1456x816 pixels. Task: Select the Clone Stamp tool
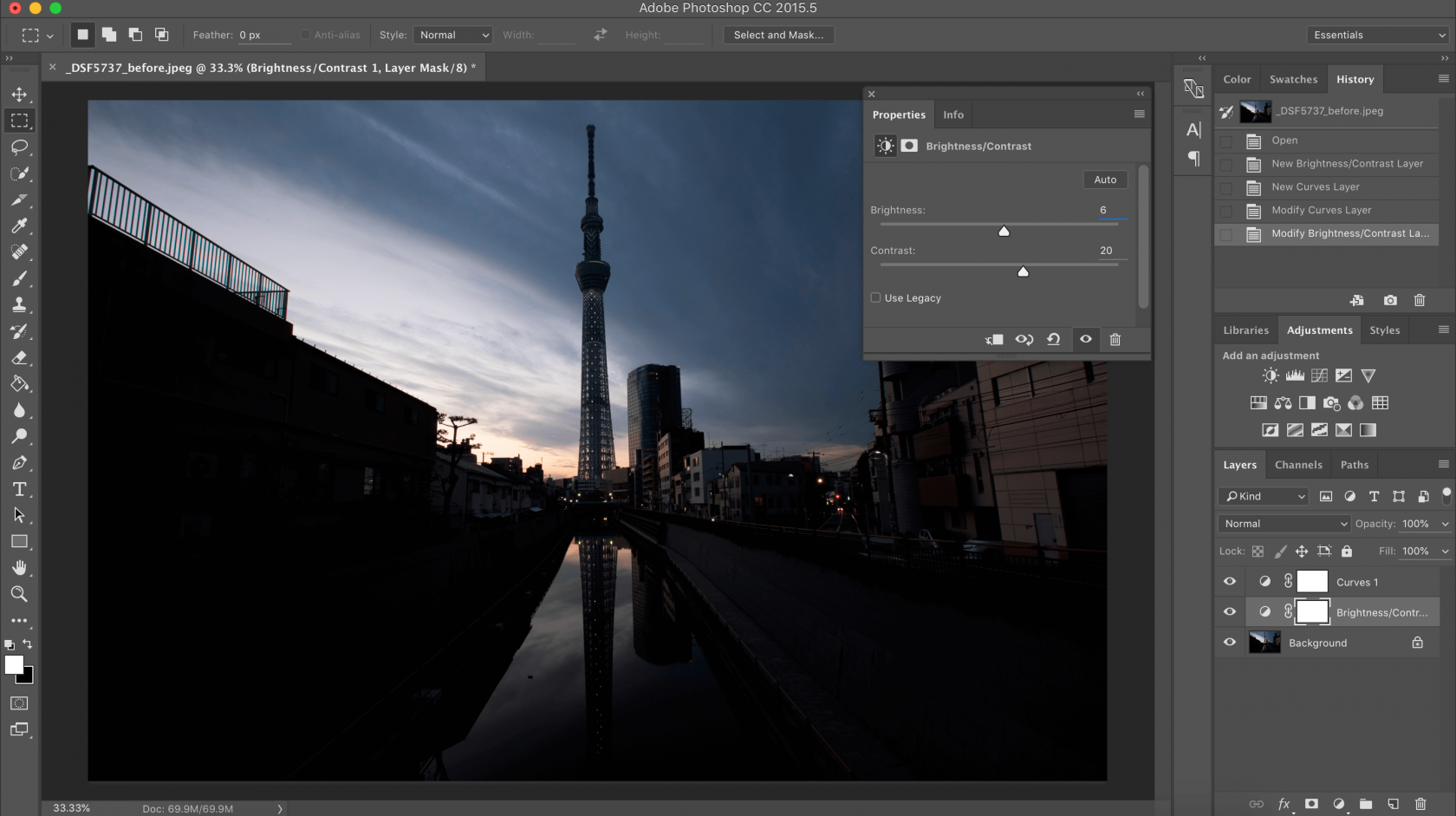click(x=20, y=304)
